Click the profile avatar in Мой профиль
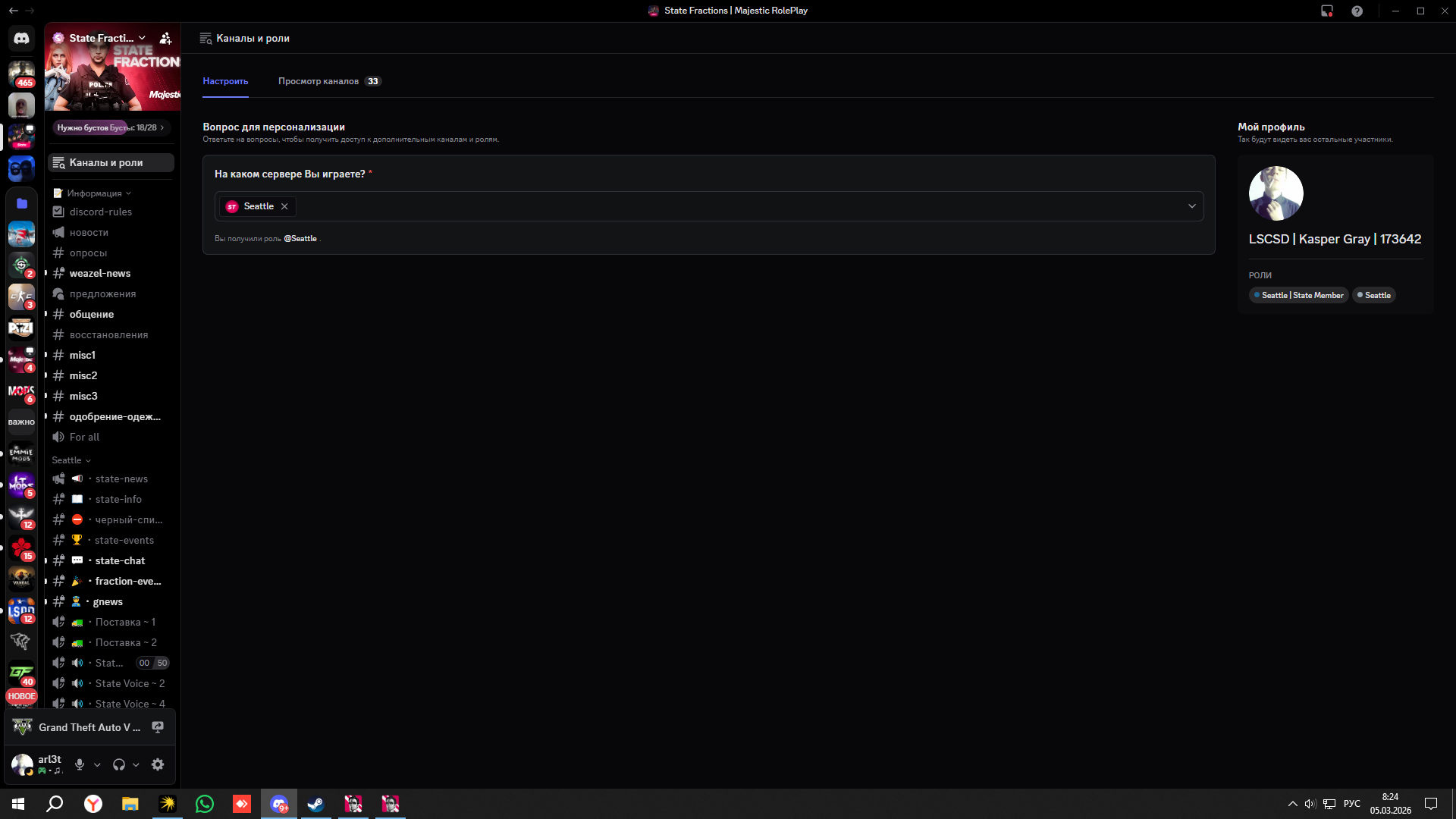 pos(1276,193)
